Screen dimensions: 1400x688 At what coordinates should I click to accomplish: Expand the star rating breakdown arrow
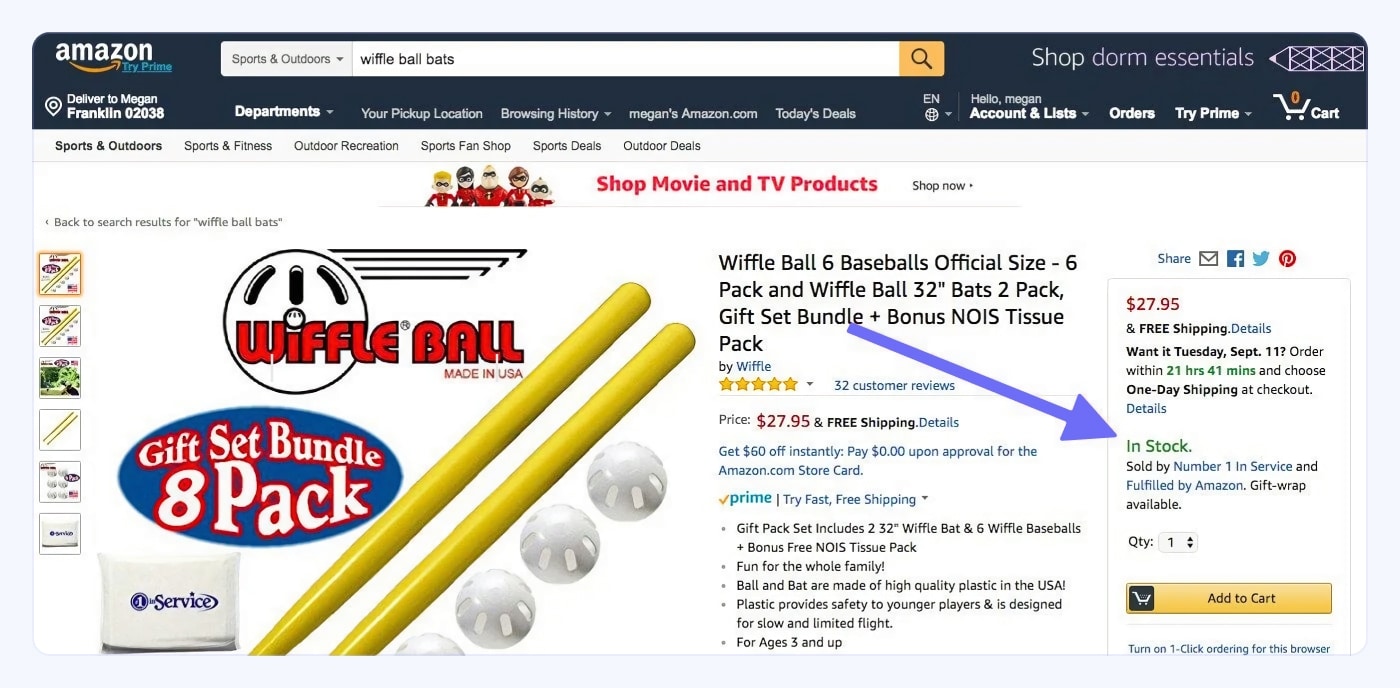click(x=810, y=385)
